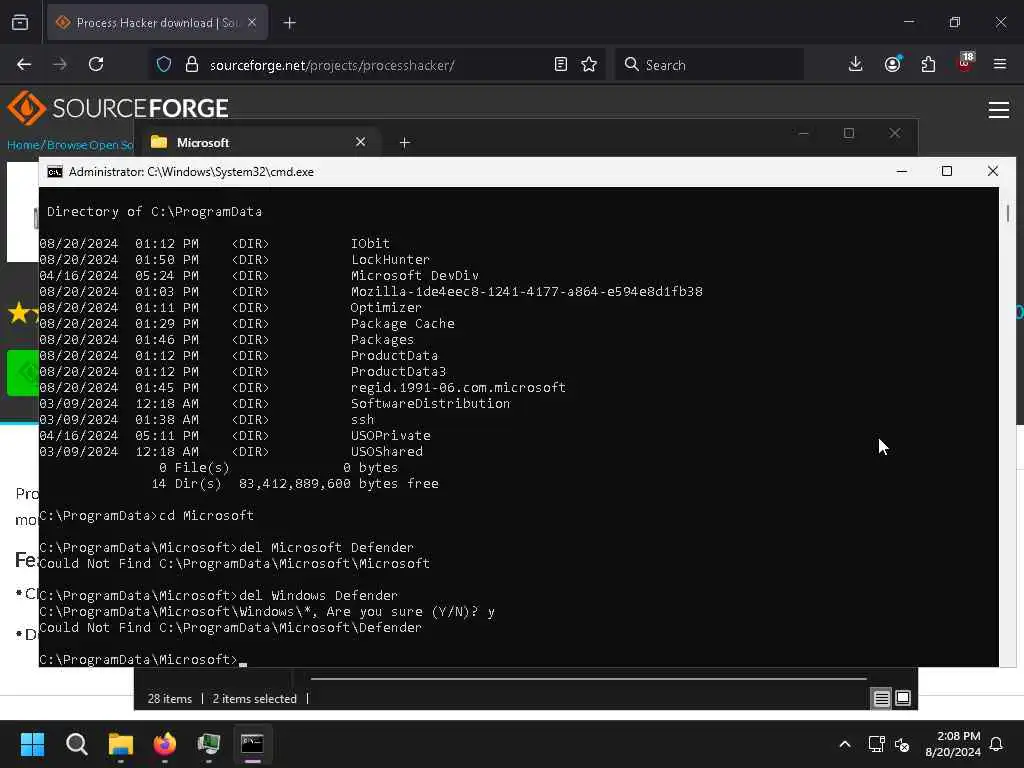Open the clock and date 2:08 PM

[x=953, y=744]
